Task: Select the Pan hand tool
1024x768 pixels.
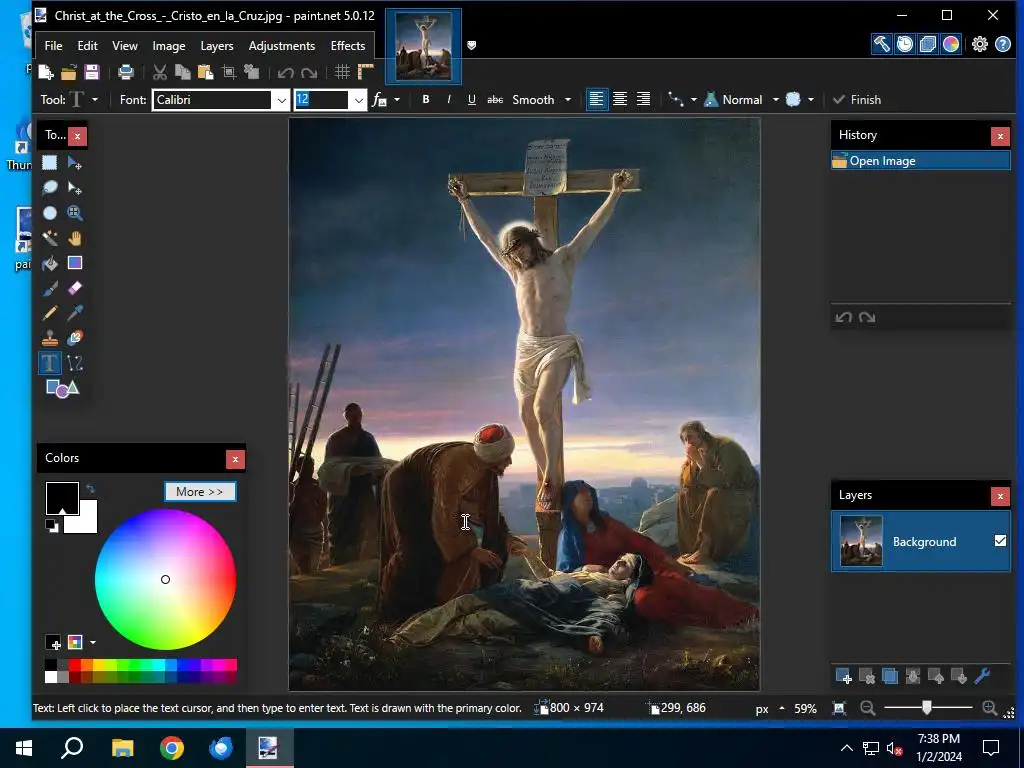Action: tap(74, 238)
